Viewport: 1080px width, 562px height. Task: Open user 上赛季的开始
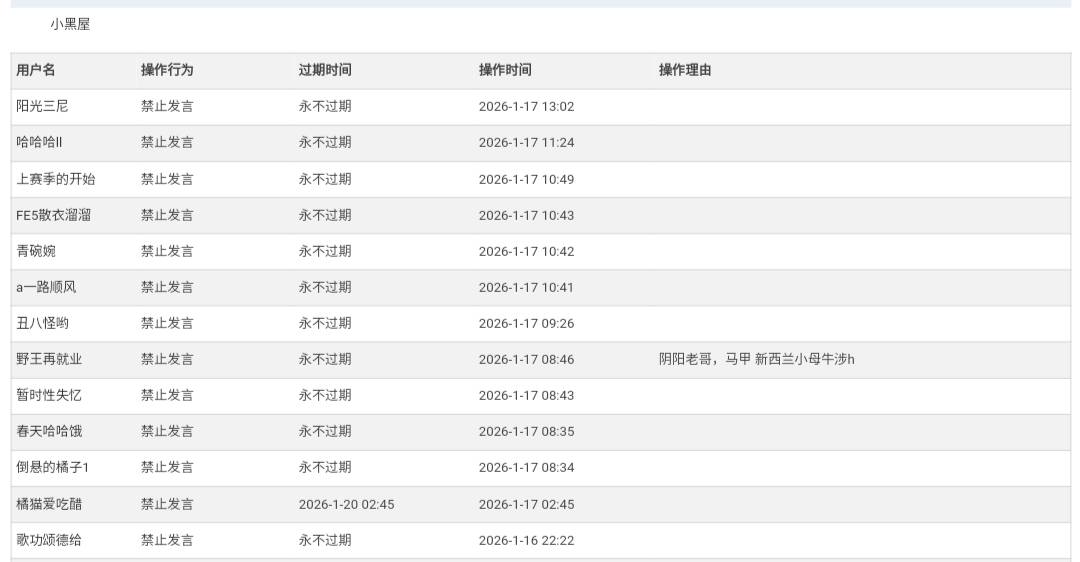(56, 179)
